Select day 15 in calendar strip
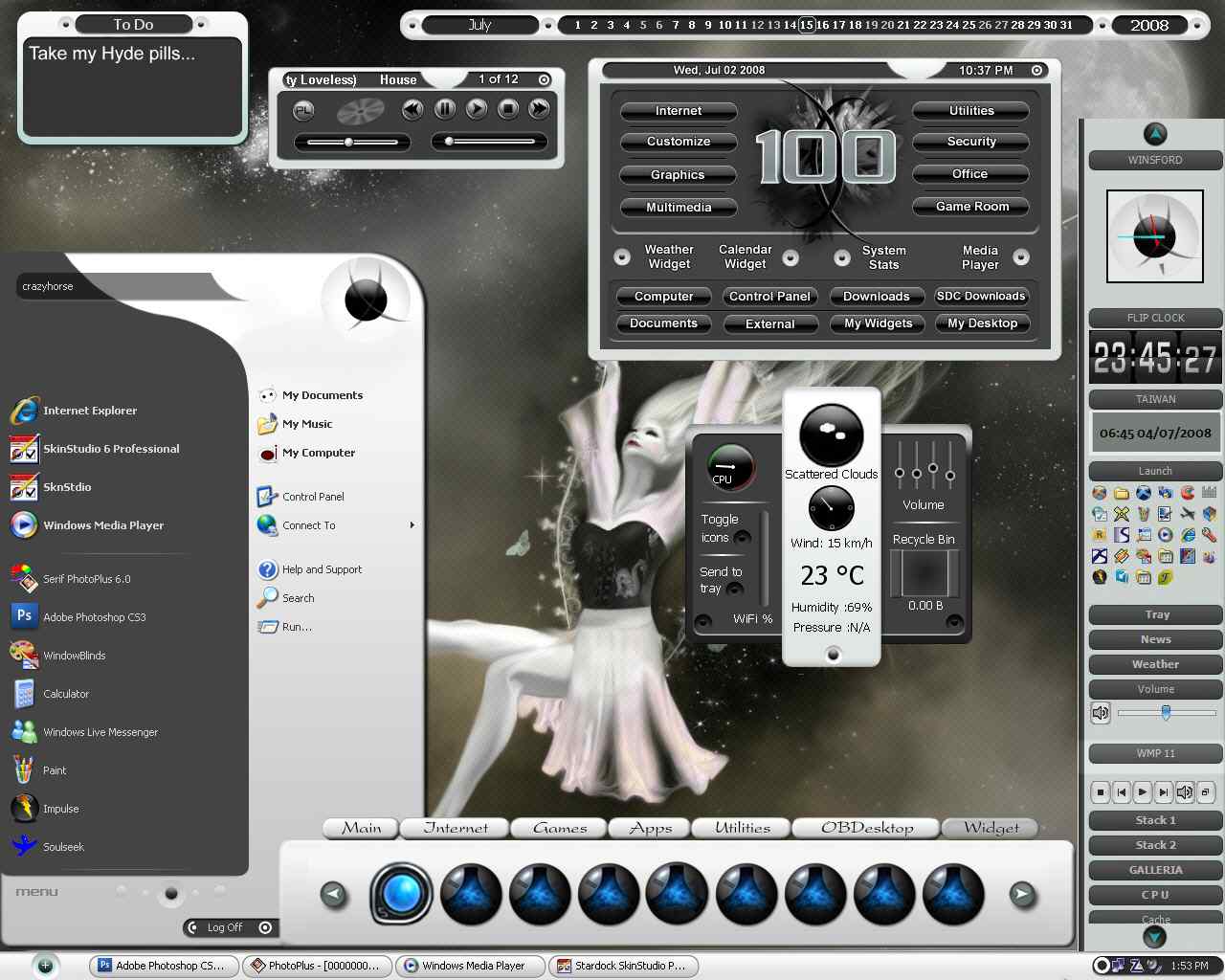The height and width of the screenshot is (980, 1225). 807,25
